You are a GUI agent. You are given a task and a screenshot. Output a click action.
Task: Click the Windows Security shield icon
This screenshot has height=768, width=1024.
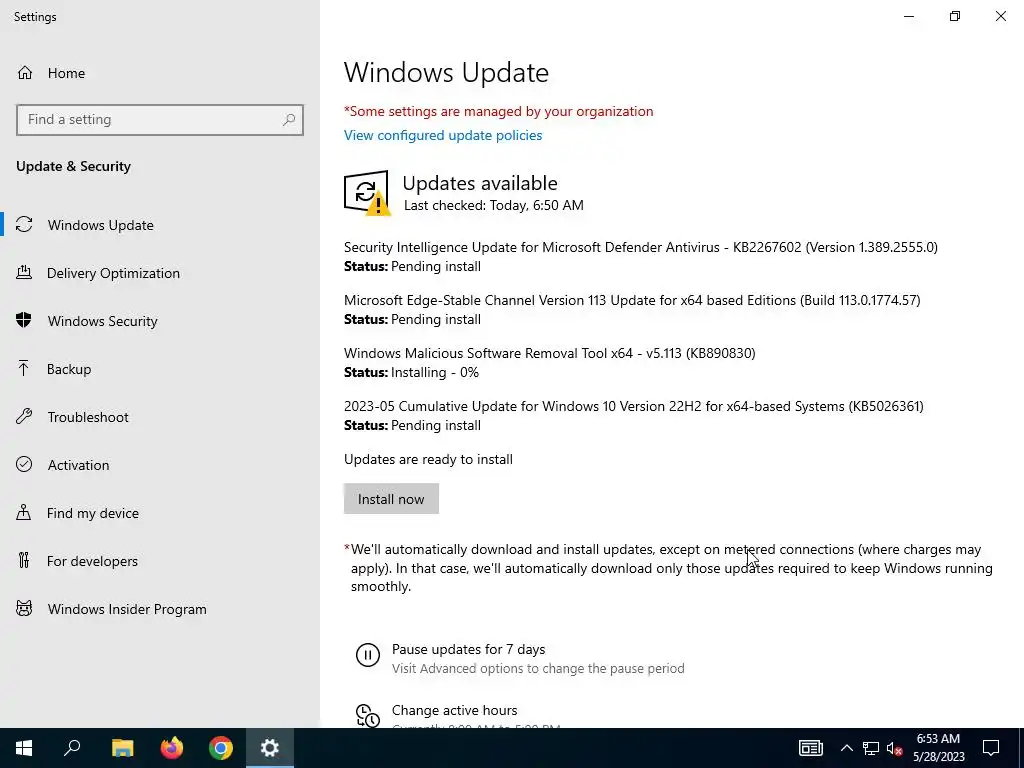click(24, 320)
